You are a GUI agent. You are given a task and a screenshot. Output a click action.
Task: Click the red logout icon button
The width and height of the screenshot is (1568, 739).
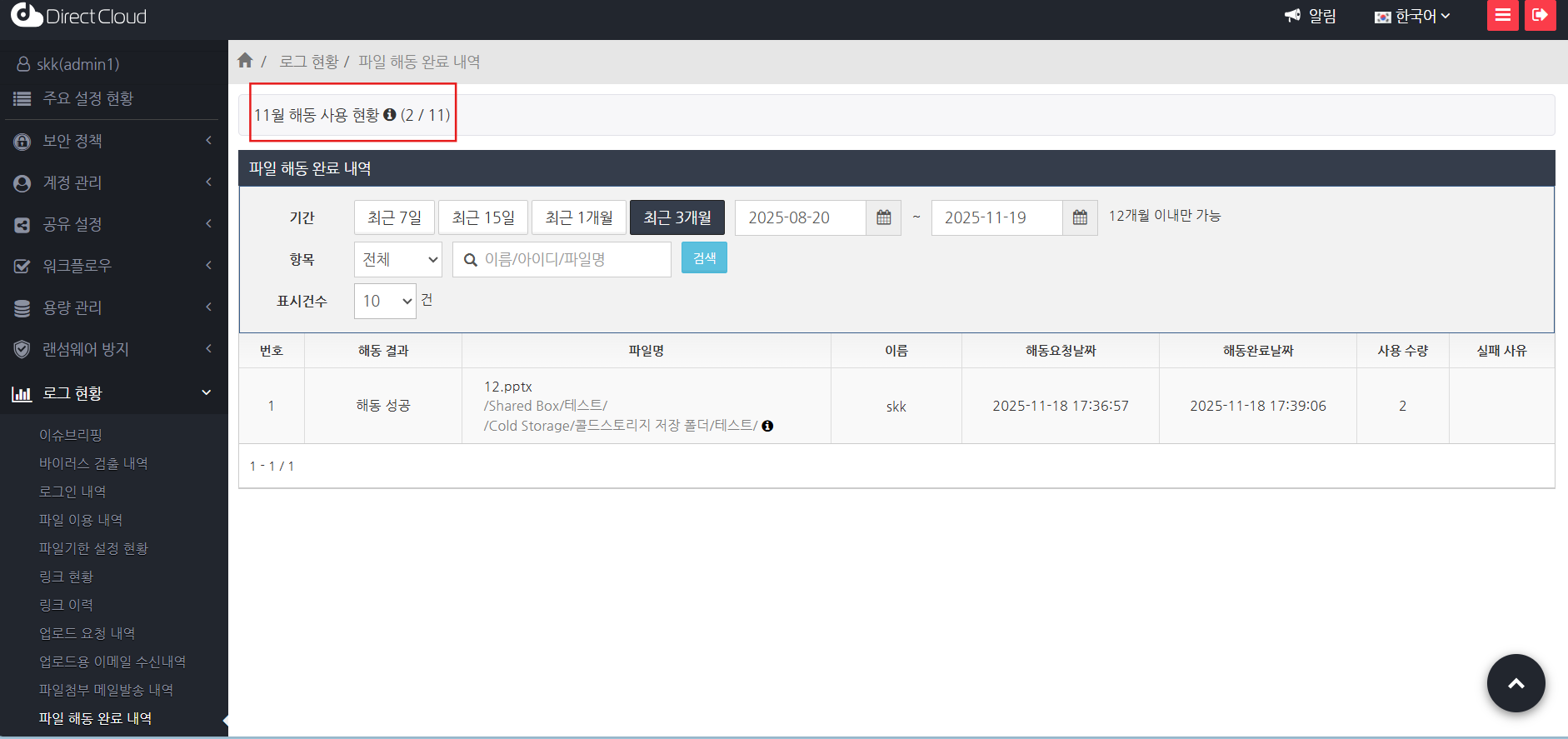(1540, 16)
